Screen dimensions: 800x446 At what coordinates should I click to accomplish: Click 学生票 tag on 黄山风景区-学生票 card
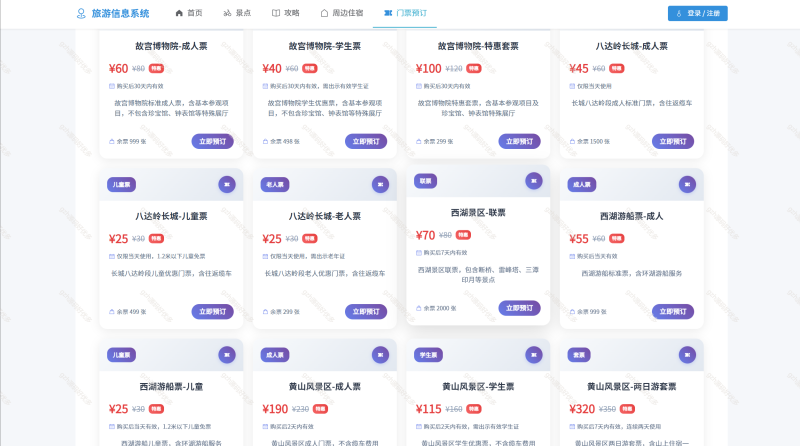click(429, 355)
